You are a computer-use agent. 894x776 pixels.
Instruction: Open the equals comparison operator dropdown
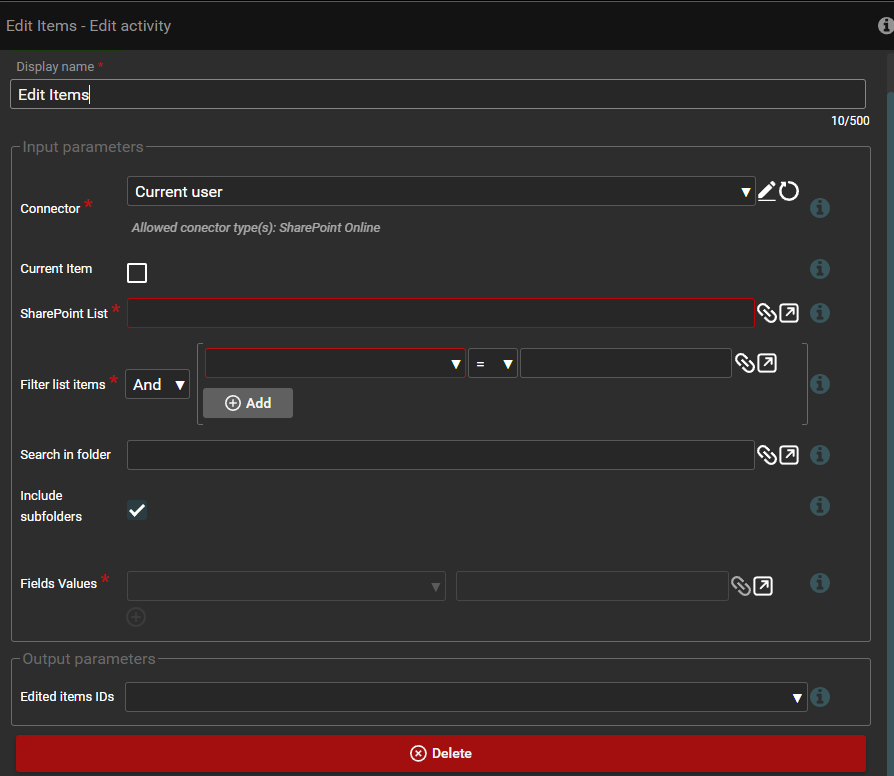pyautogui.click(x=493, y=364)
